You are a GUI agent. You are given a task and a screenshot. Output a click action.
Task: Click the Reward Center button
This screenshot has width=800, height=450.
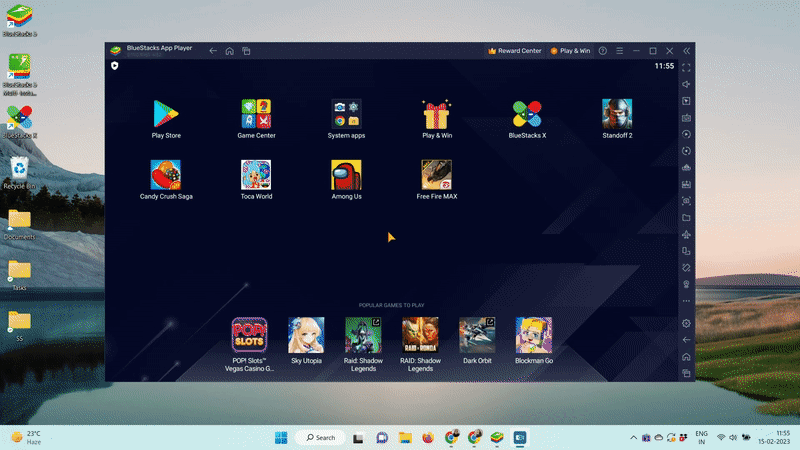point(514,50)
